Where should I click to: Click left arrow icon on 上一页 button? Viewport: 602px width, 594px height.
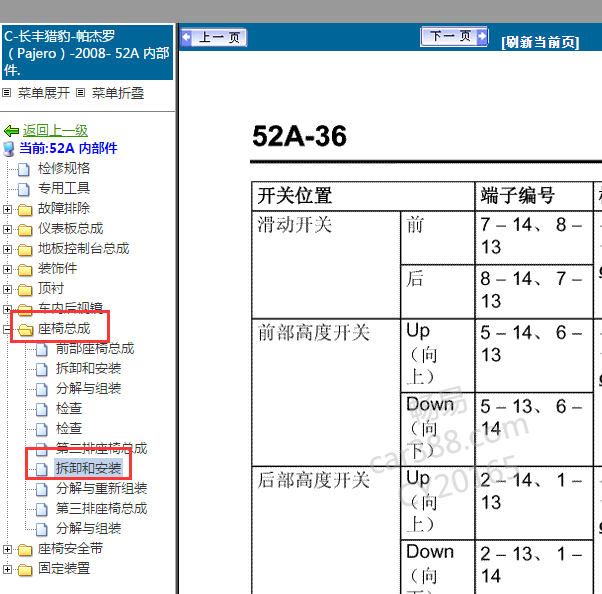coord(187,37)
